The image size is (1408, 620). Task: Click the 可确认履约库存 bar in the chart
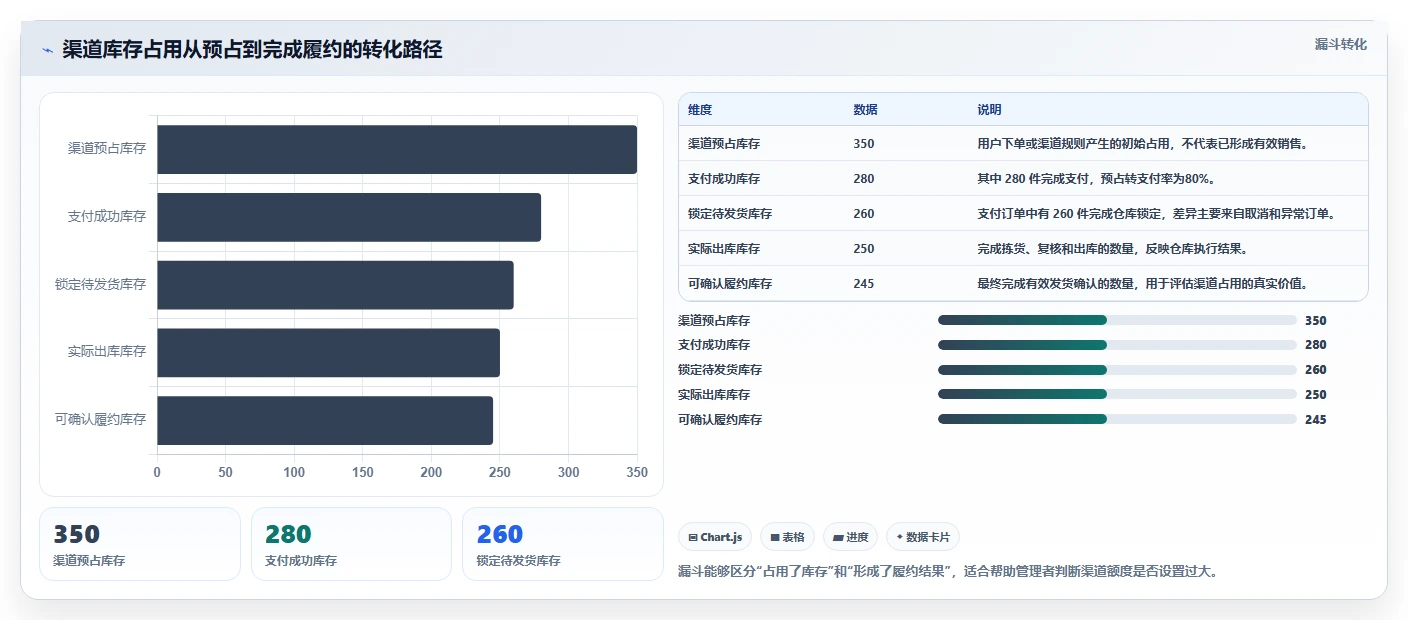click(325, 420)
